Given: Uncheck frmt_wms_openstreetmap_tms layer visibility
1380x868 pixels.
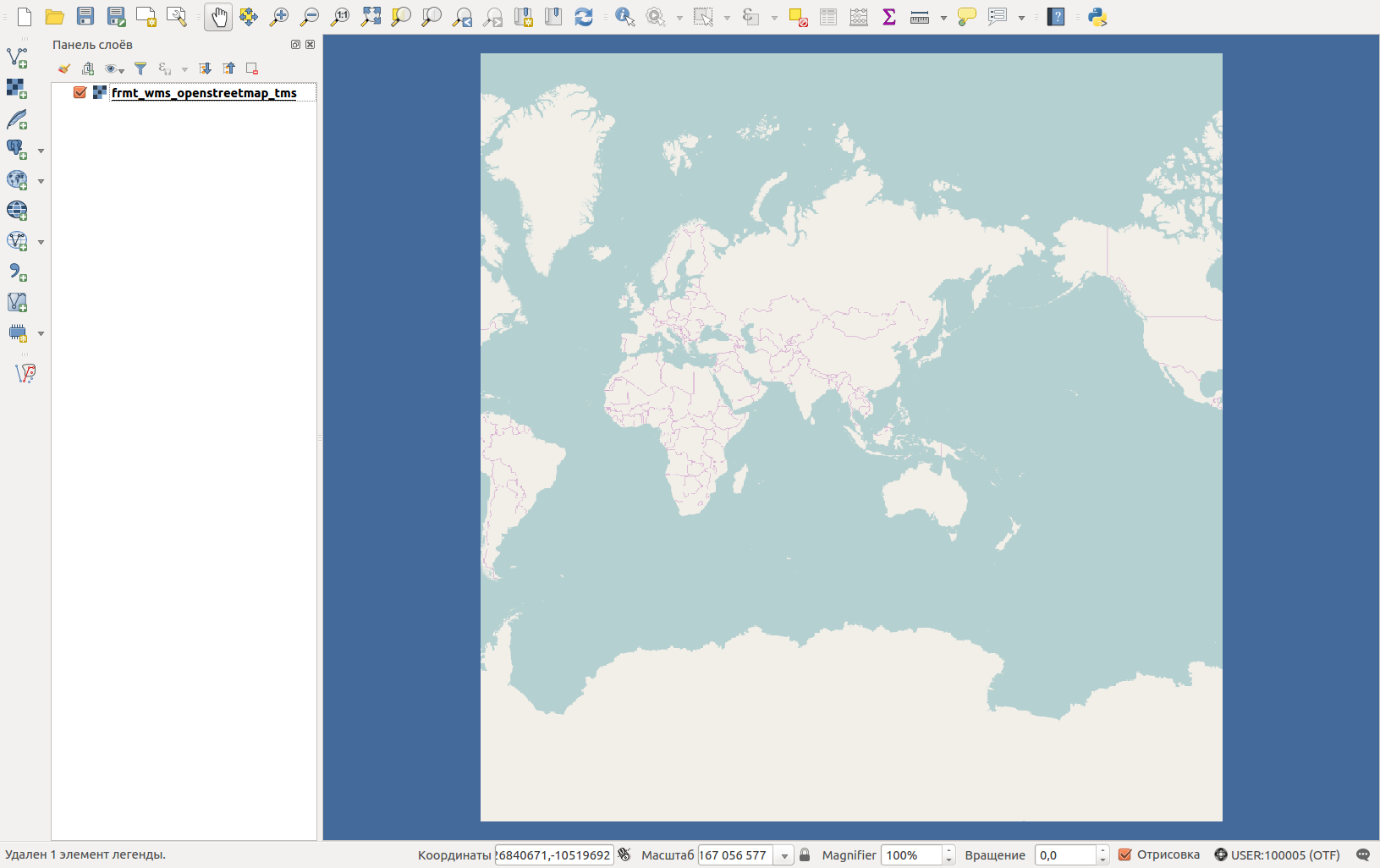Looking at the screenshot, I should [x=80, y=92].
